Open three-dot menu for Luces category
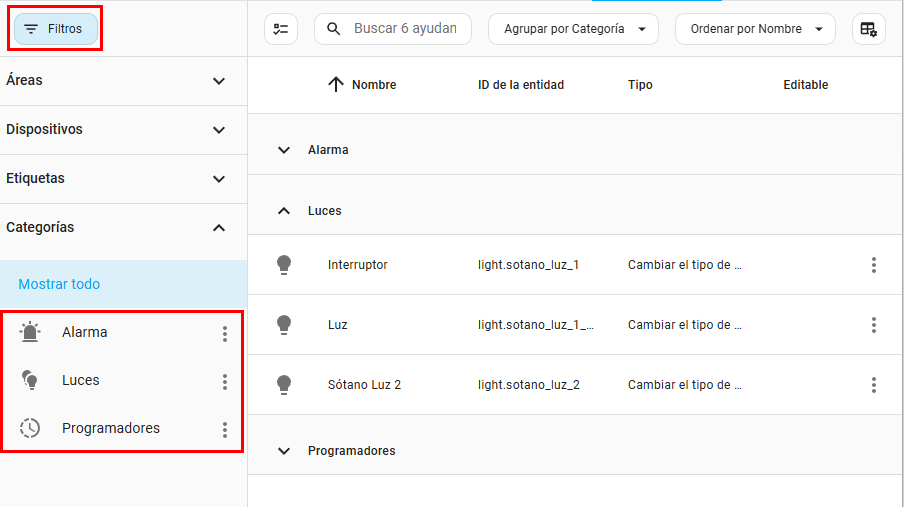 pyautogui.click(x=224, y=381)
